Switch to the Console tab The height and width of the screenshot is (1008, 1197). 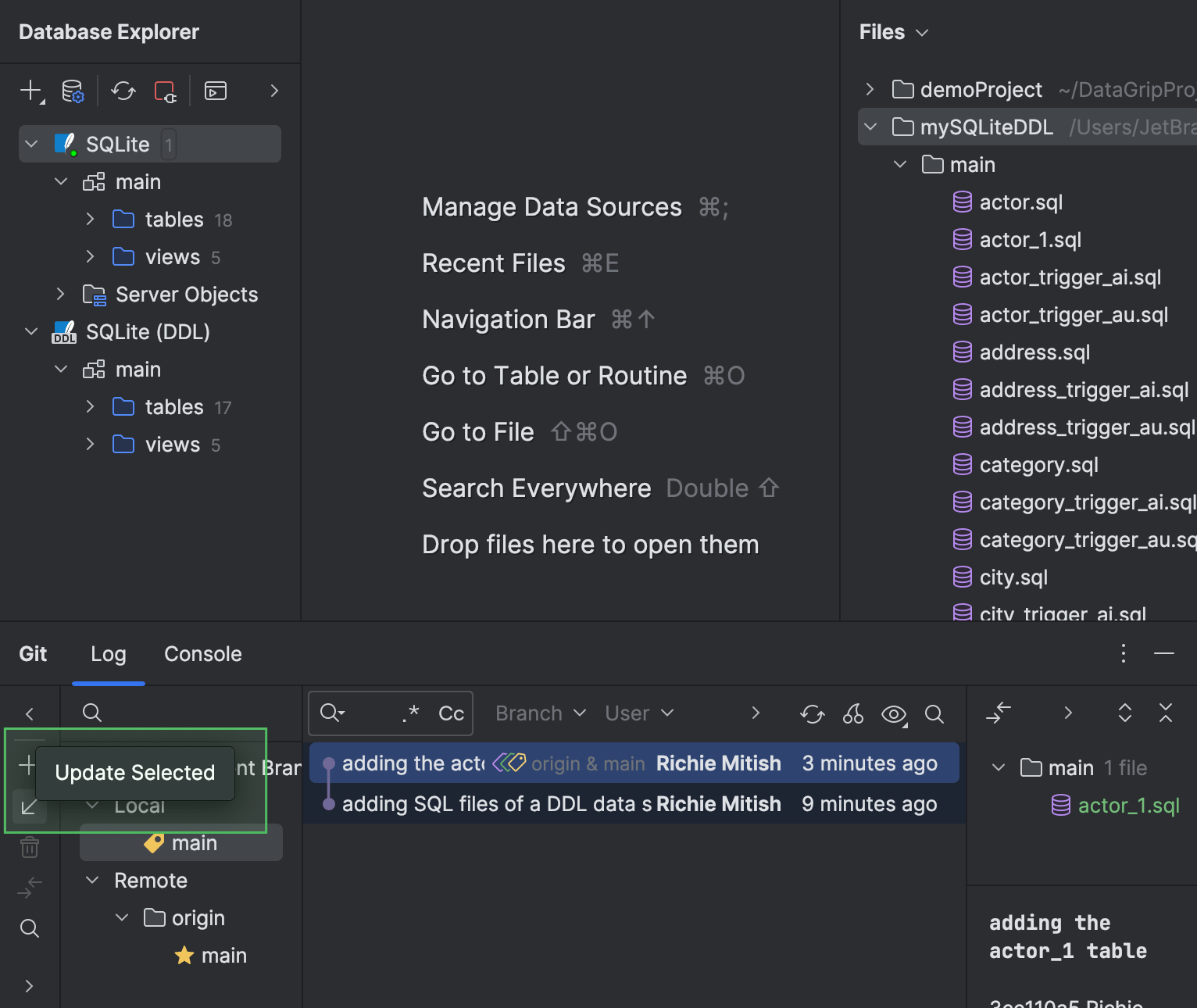tap(202, 654)
